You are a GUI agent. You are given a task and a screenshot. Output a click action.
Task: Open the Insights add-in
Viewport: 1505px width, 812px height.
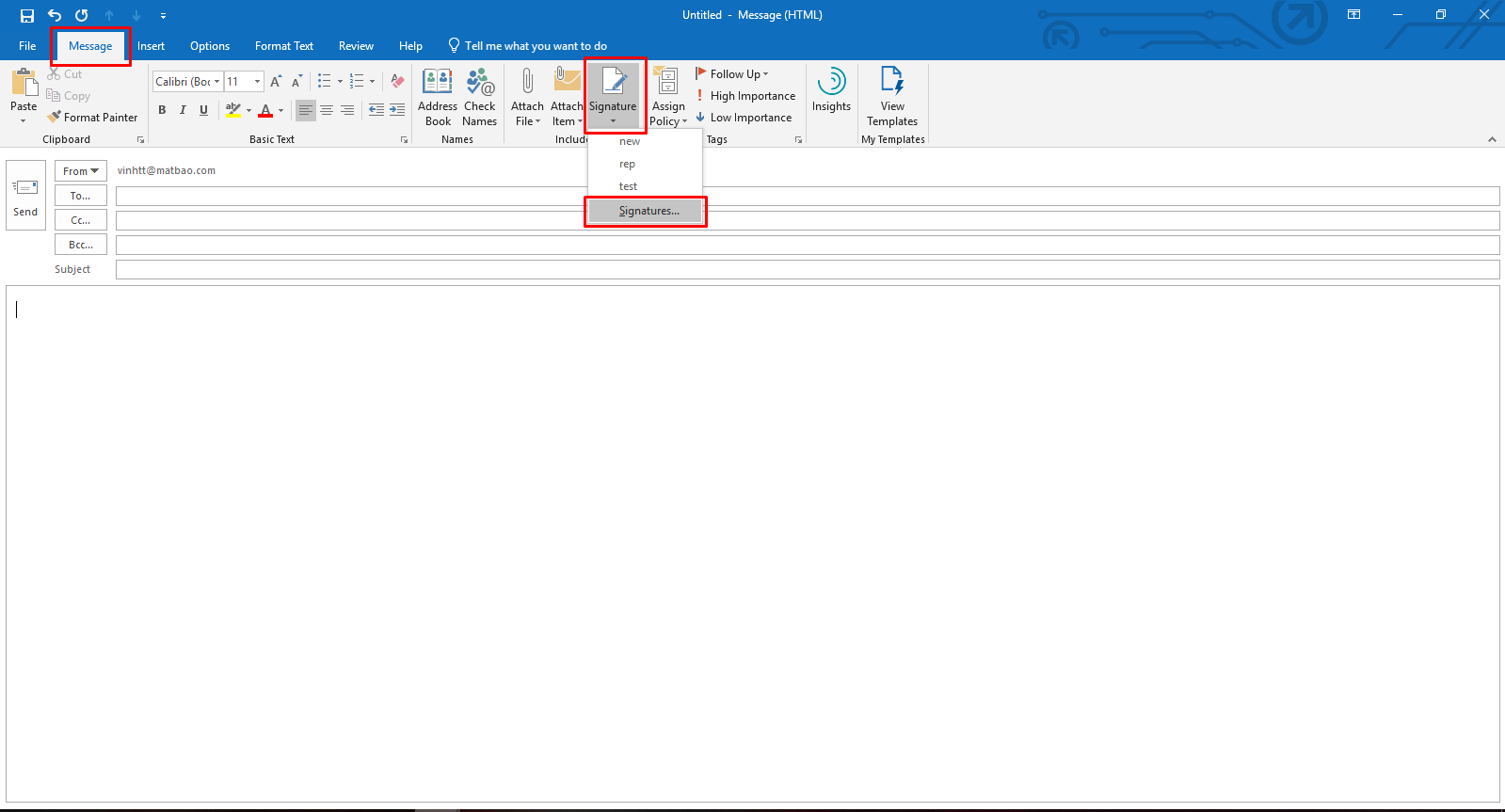click(832, 90)
